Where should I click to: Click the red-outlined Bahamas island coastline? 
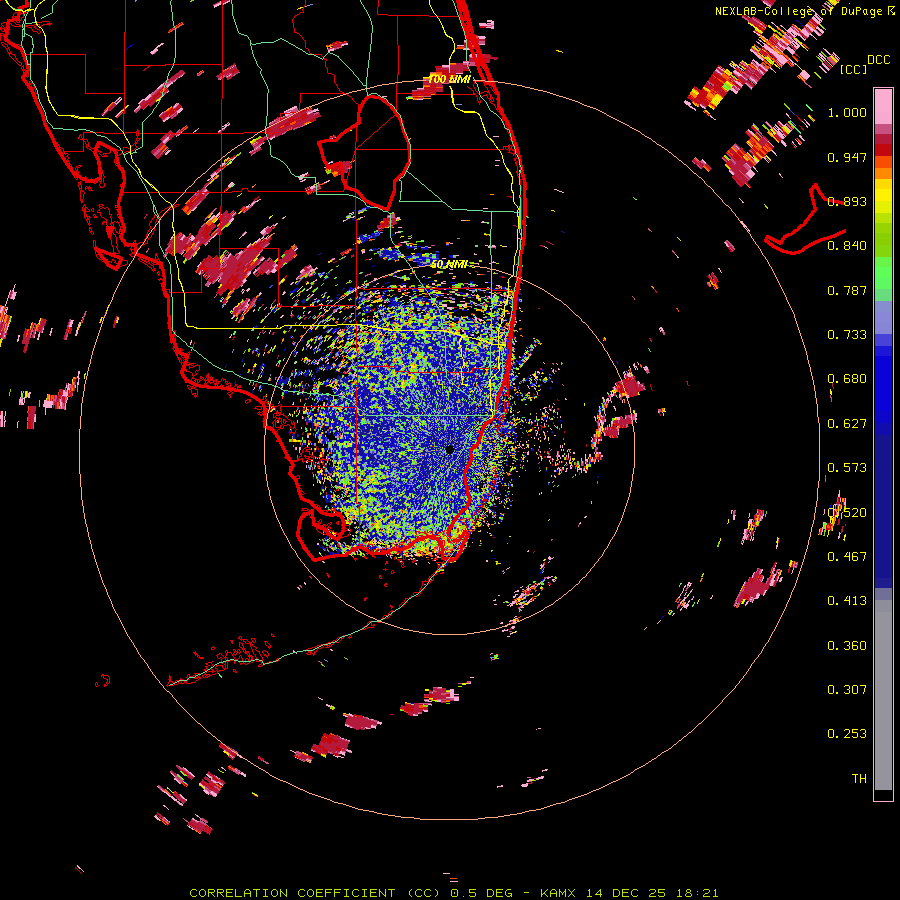806,221
